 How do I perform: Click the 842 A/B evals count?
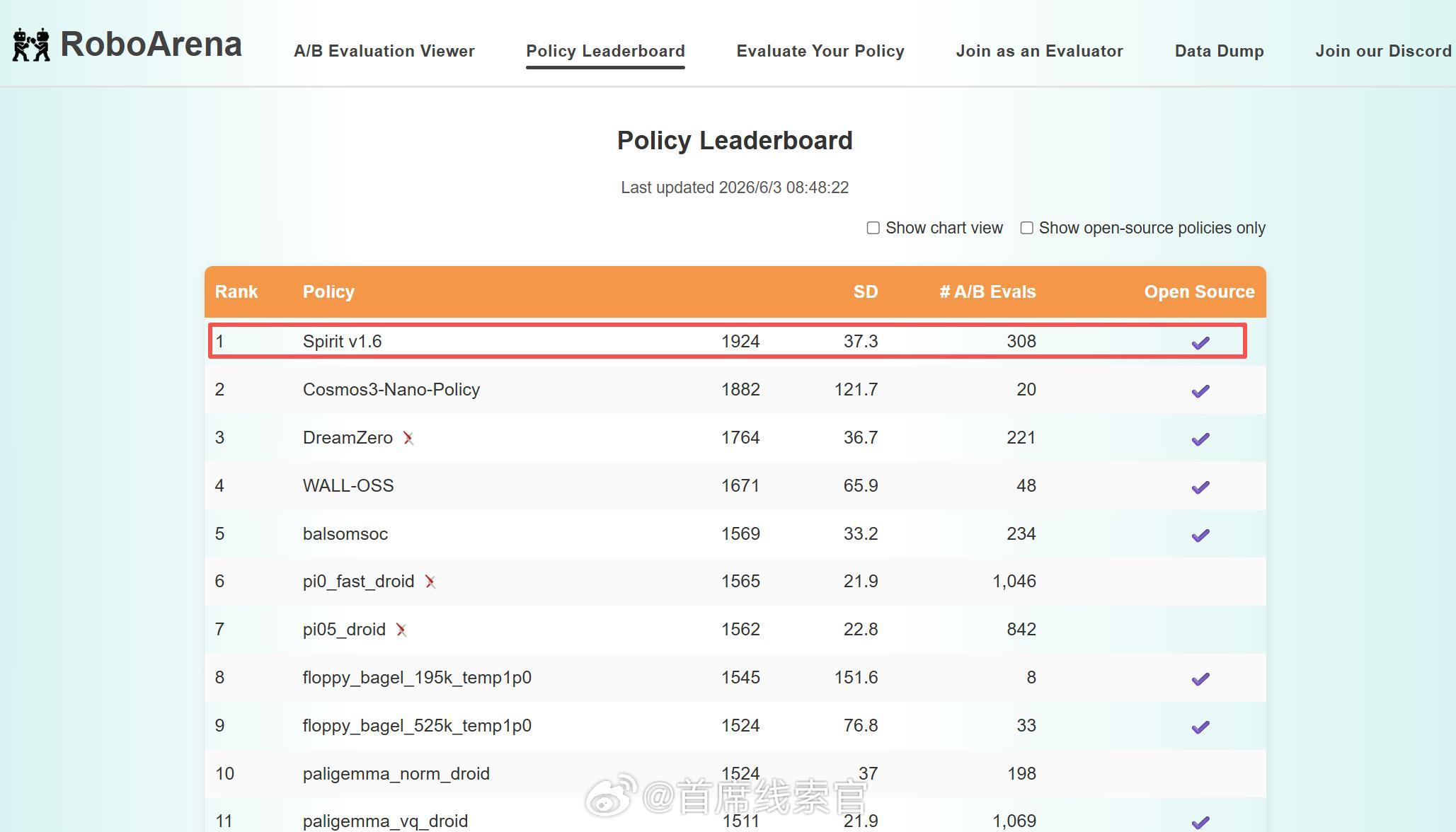click(x=1021, y=629)
